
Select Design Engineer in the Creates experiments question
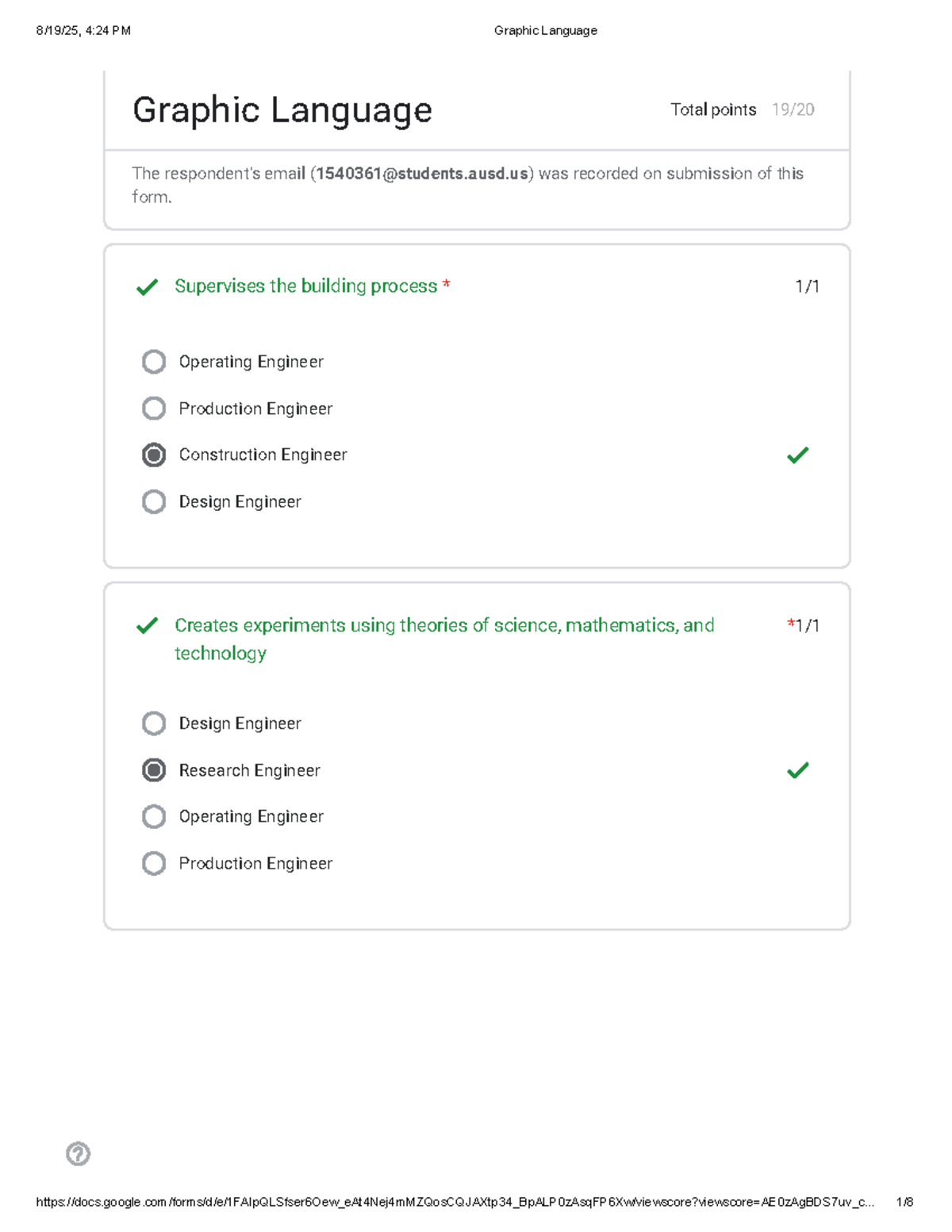pos(154,723)
